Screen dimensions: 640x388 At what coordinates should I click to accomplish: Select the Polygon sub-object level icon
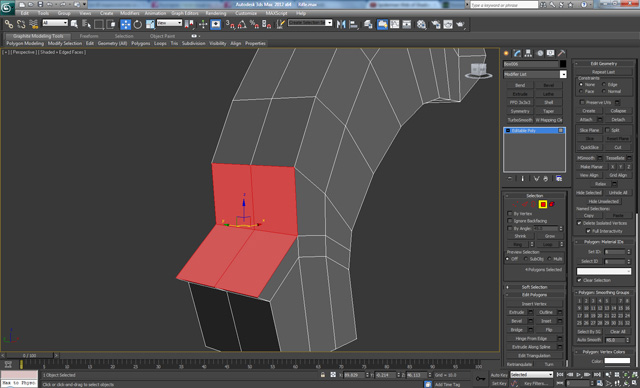pos(543,204)
